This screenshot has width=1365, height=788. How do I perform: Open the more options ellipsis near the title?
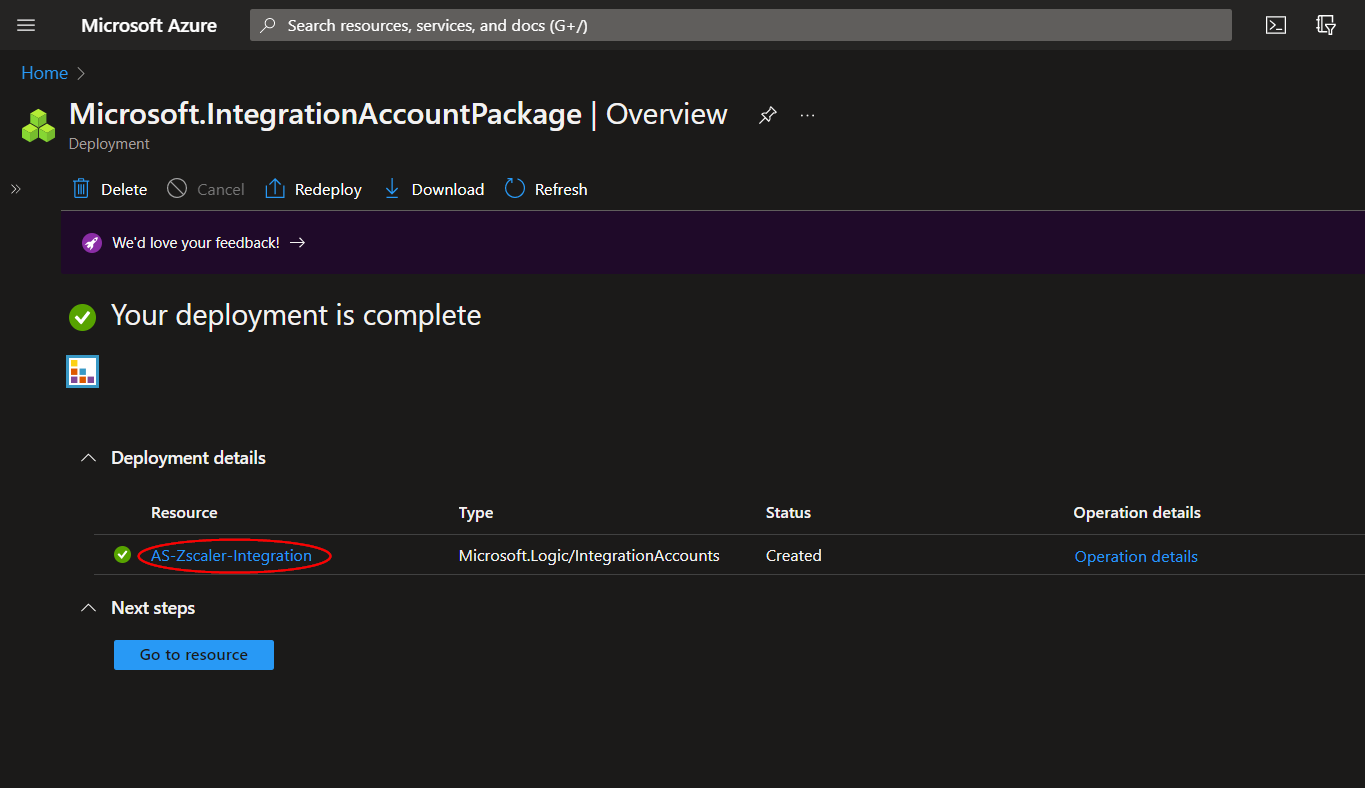tap(808, 115)
